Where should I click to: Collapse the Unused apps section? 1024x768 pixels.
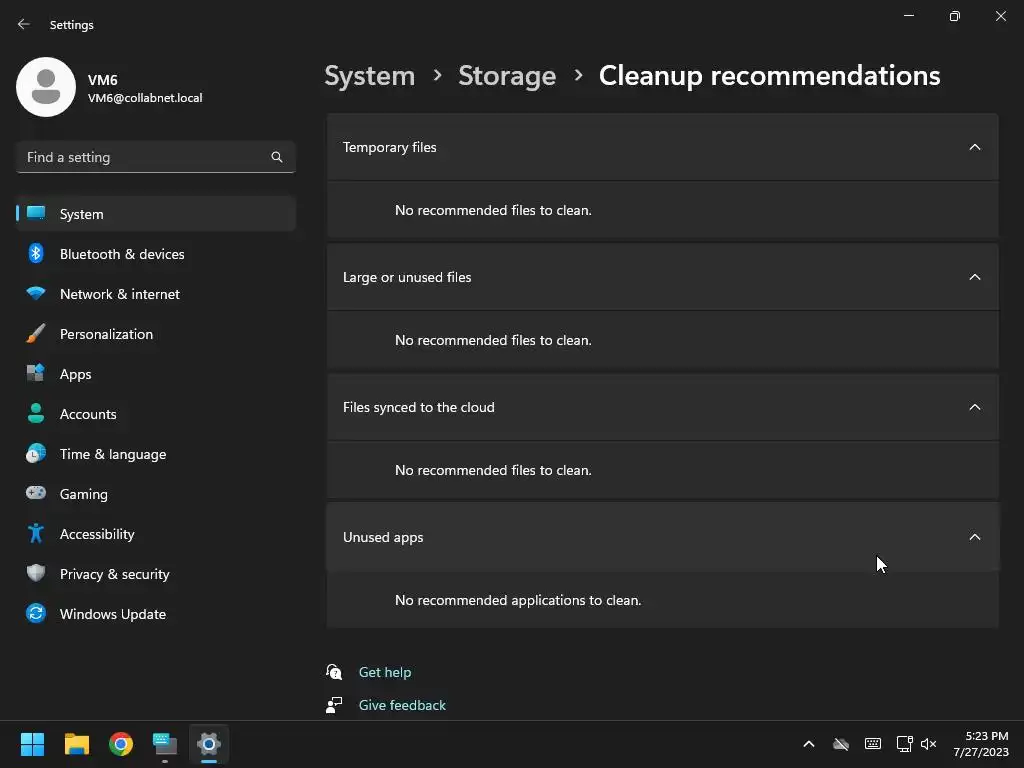(975, 537)
